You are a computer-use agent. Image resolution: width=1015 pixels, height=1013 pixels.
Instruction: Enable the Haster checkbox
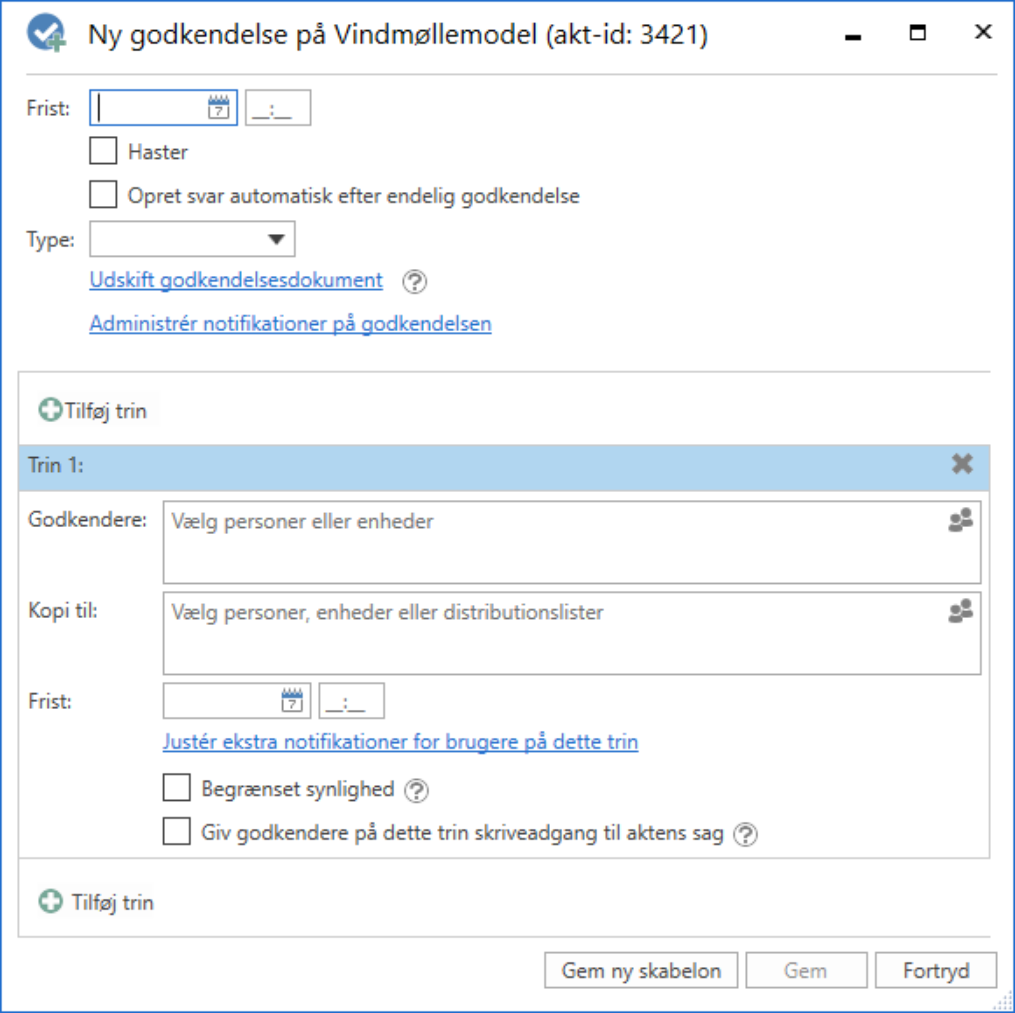(103, 152)
